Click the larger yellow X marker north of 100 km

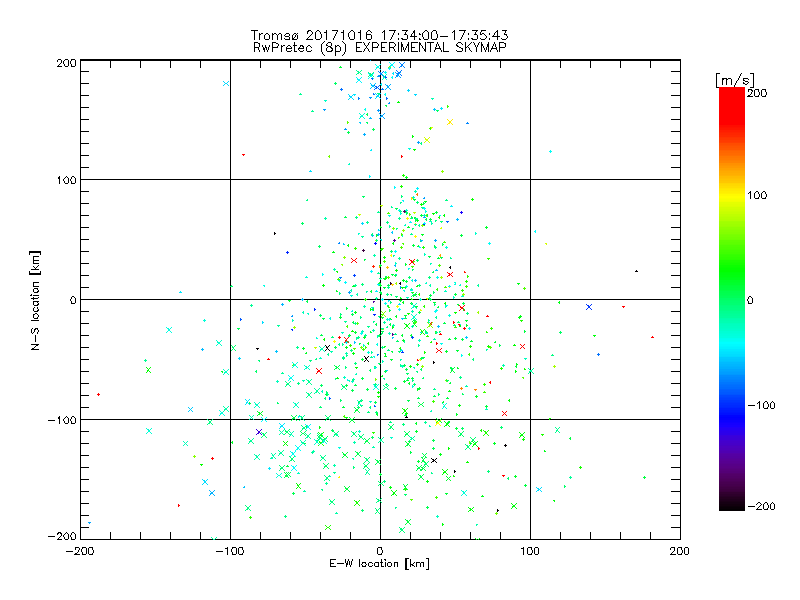click(450, 122)
